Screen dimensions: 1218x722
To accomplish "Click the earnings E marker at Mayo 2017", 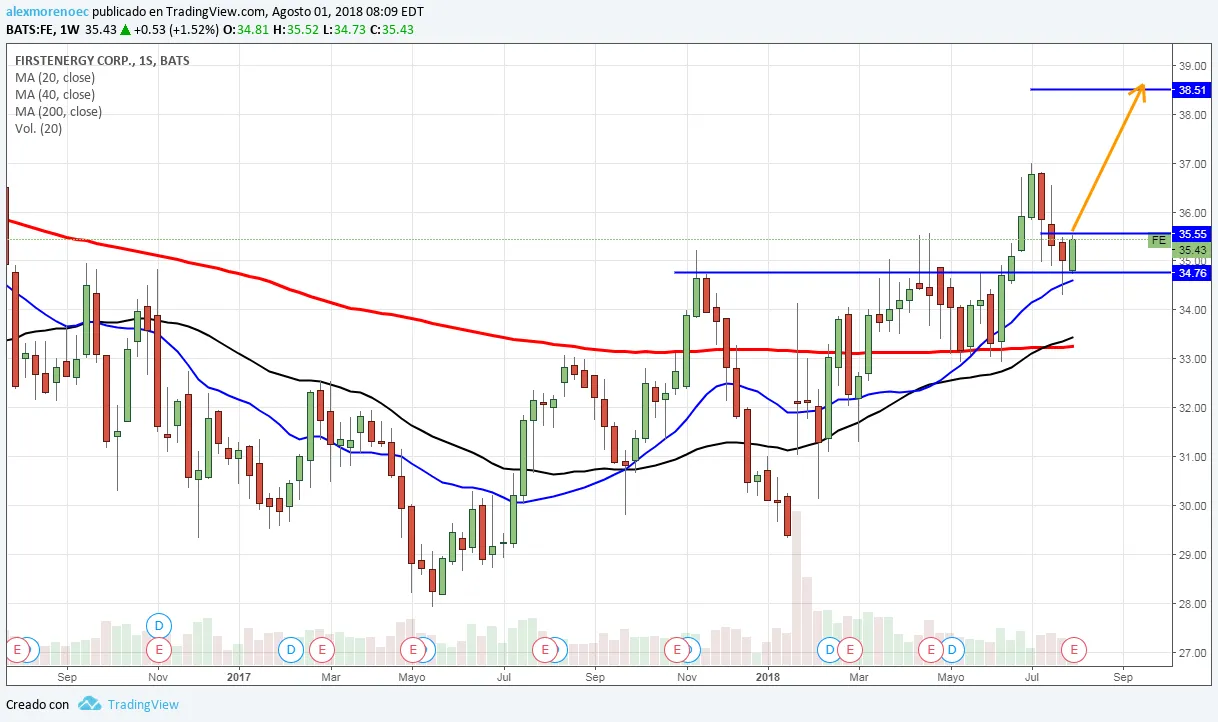I will (412, 650).
